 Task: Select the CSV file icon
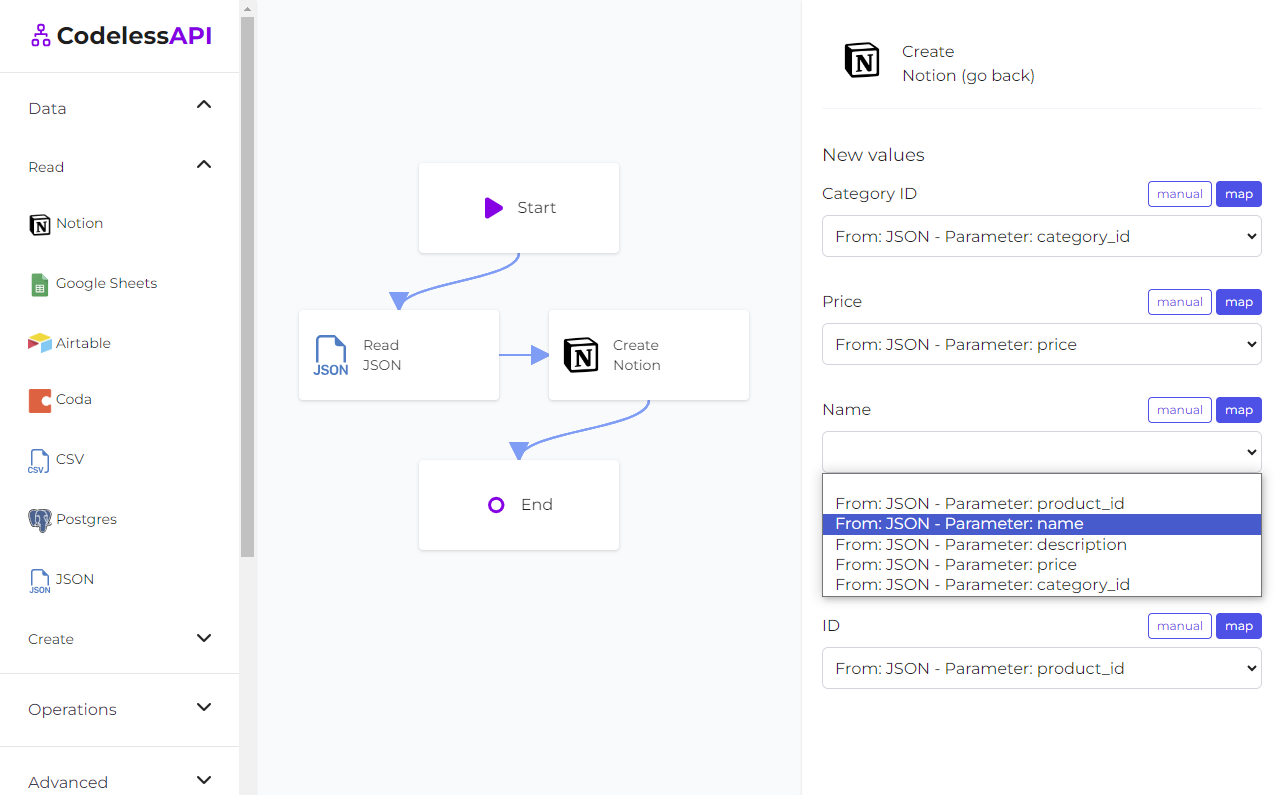coord(38,461)
